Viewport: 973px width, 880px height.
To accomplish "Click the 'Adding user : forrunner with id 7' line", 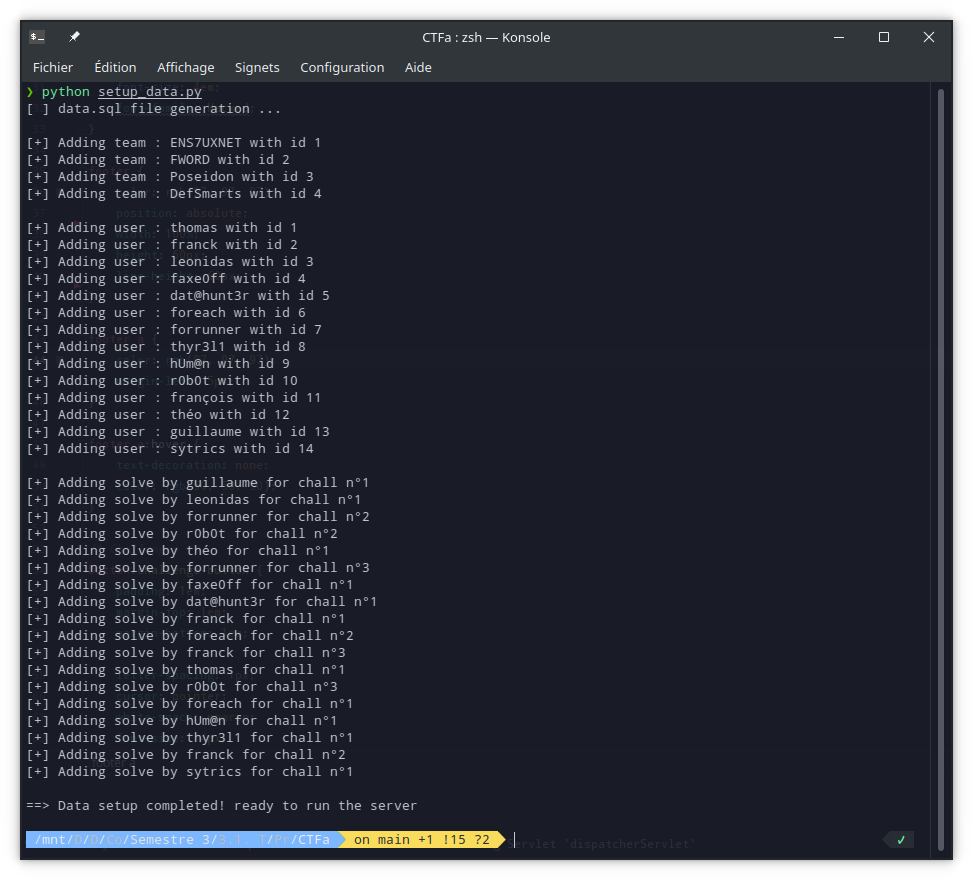I will coord(174,330).
